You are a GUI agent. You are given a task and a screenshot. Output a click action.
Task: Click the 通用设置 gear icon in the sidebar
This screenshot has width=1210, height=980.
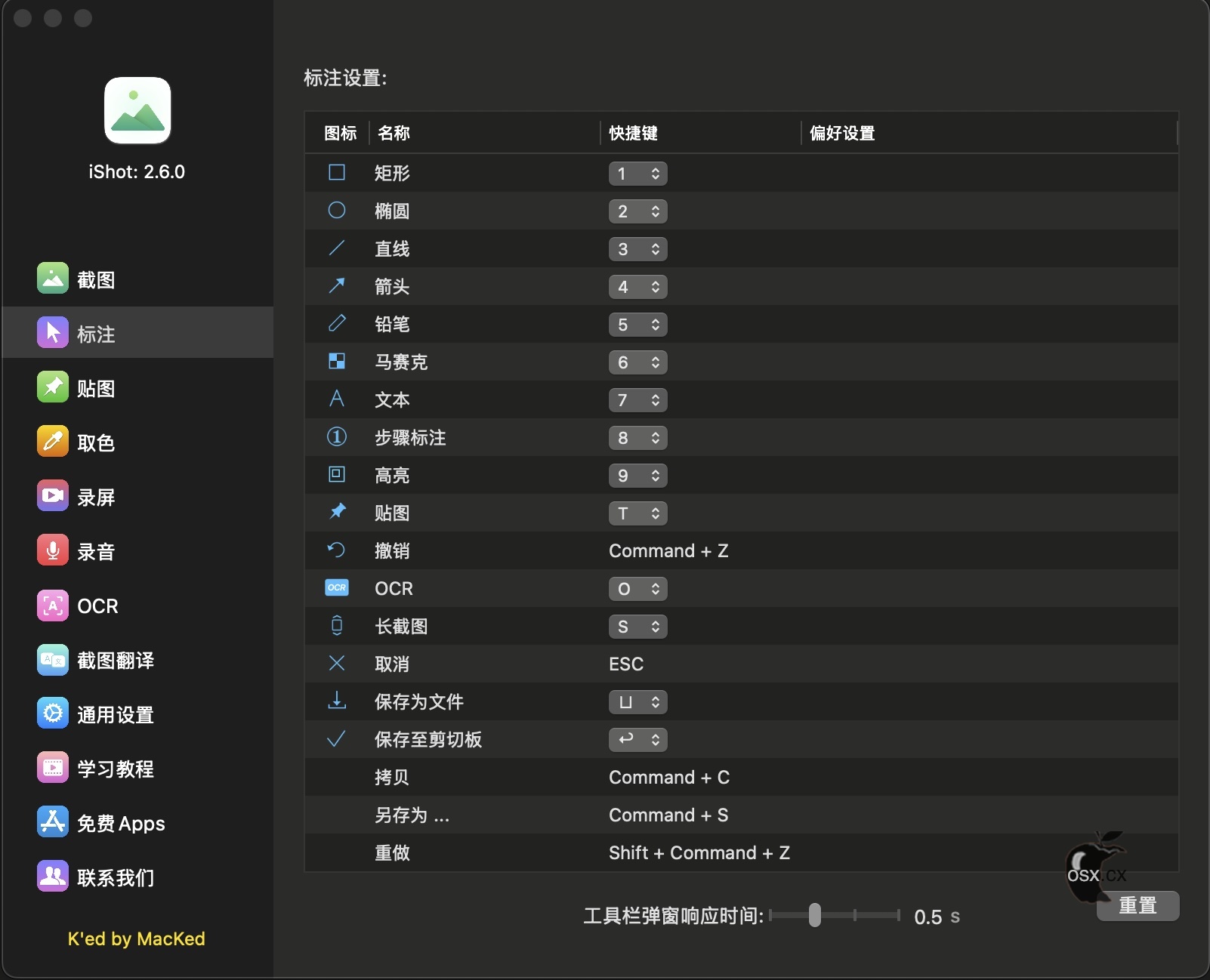tap(52, 714)
